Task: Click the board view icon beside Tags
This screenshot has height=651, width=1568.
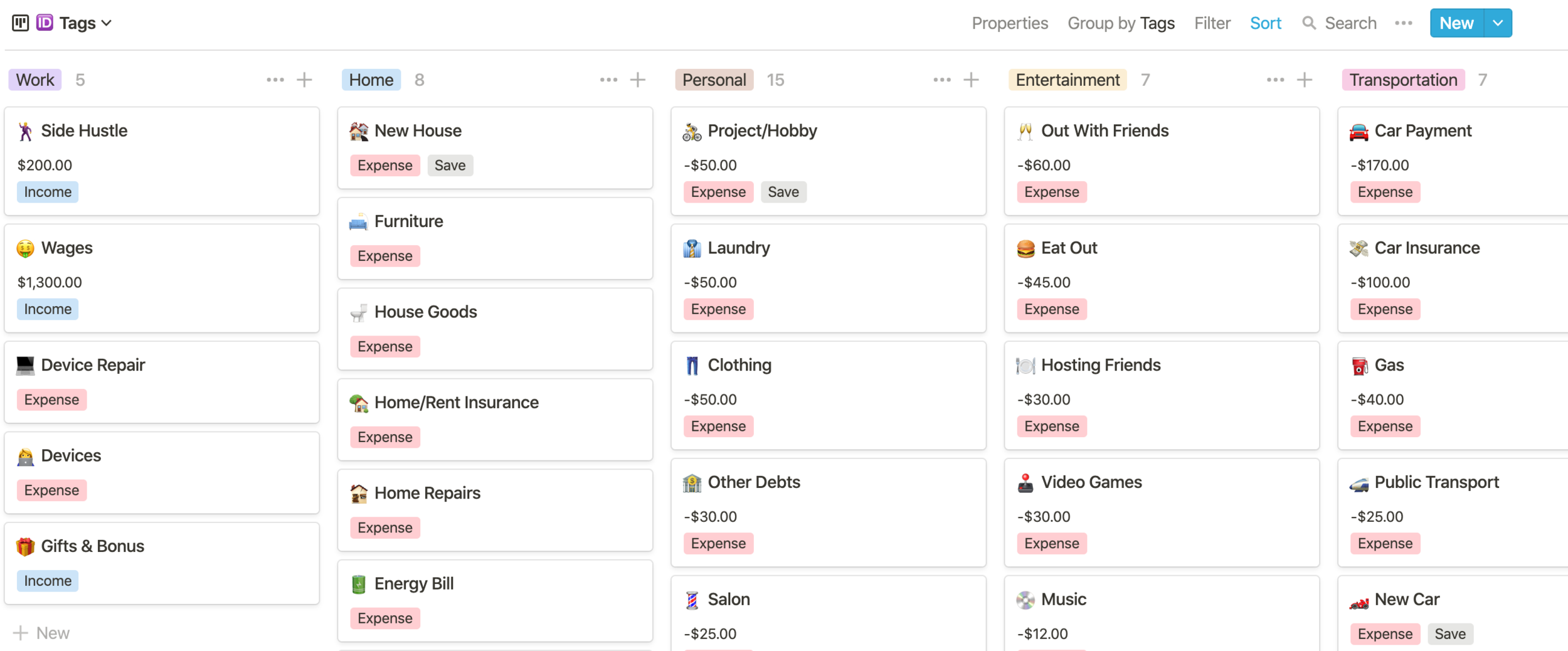Action: [x=20, y=23]
